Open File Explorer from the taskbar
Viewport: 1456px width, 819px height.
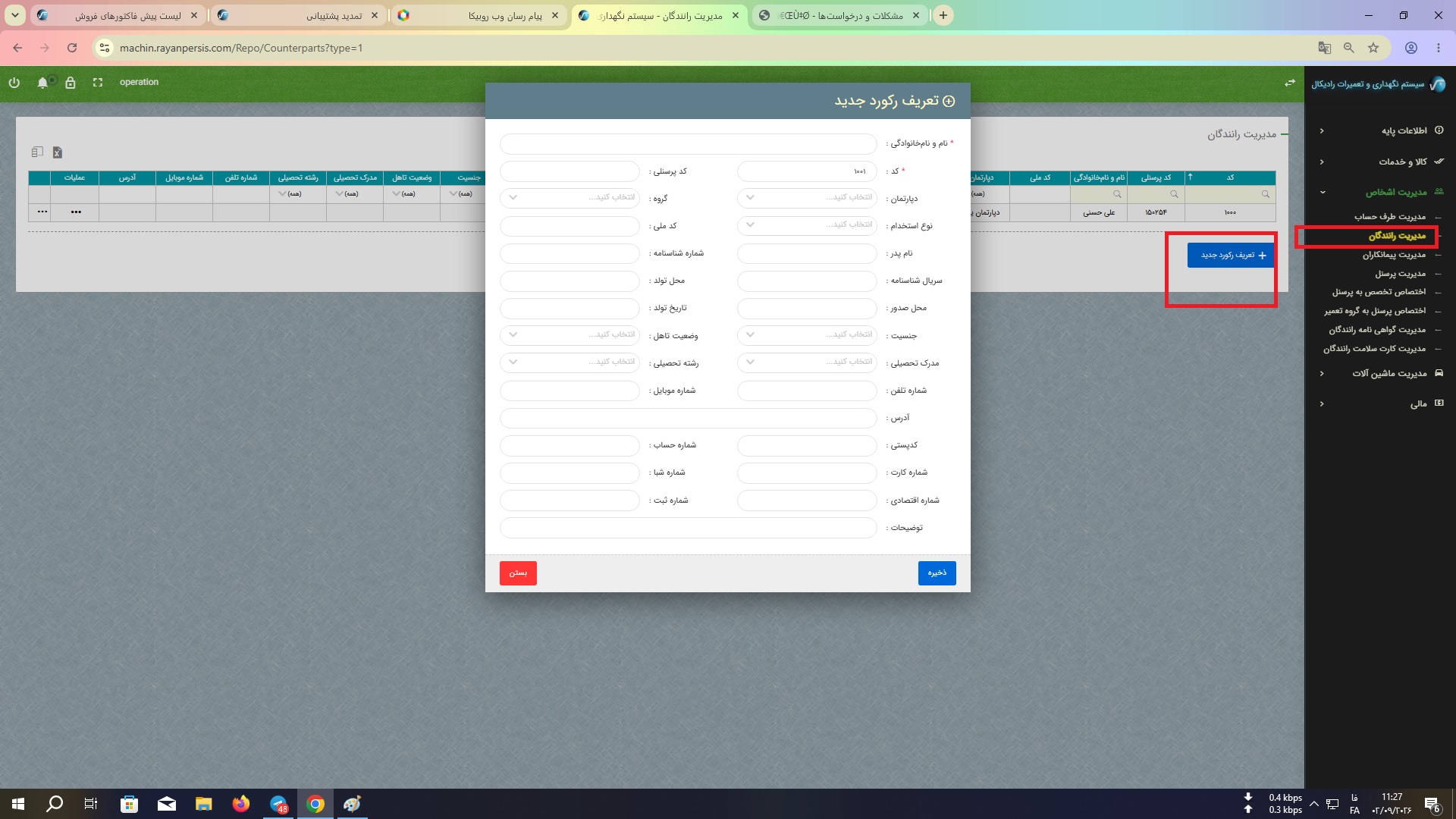[x=204, y=804]
